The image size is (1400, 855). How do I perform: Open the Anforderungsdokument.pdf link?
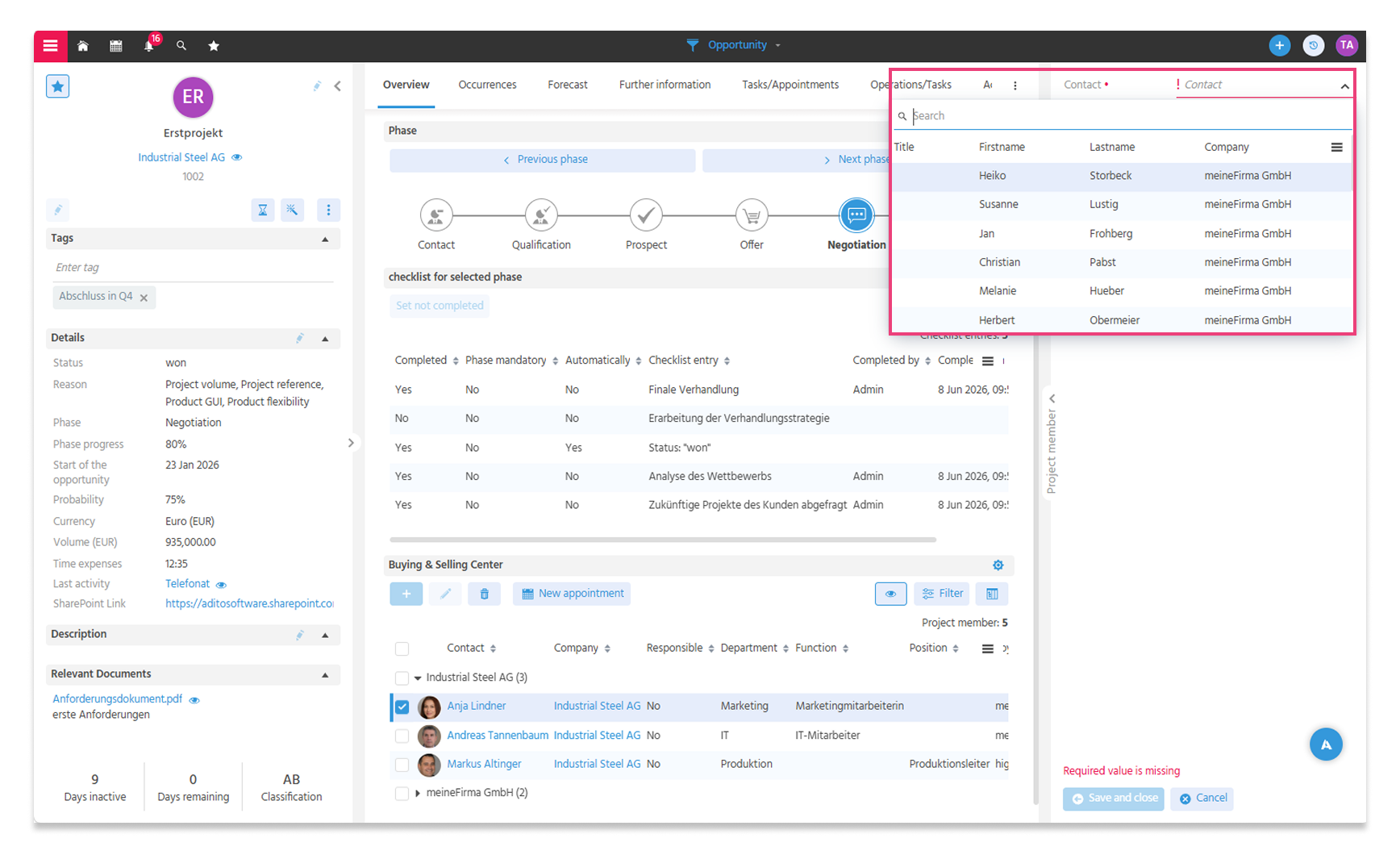tap(118, 699)
